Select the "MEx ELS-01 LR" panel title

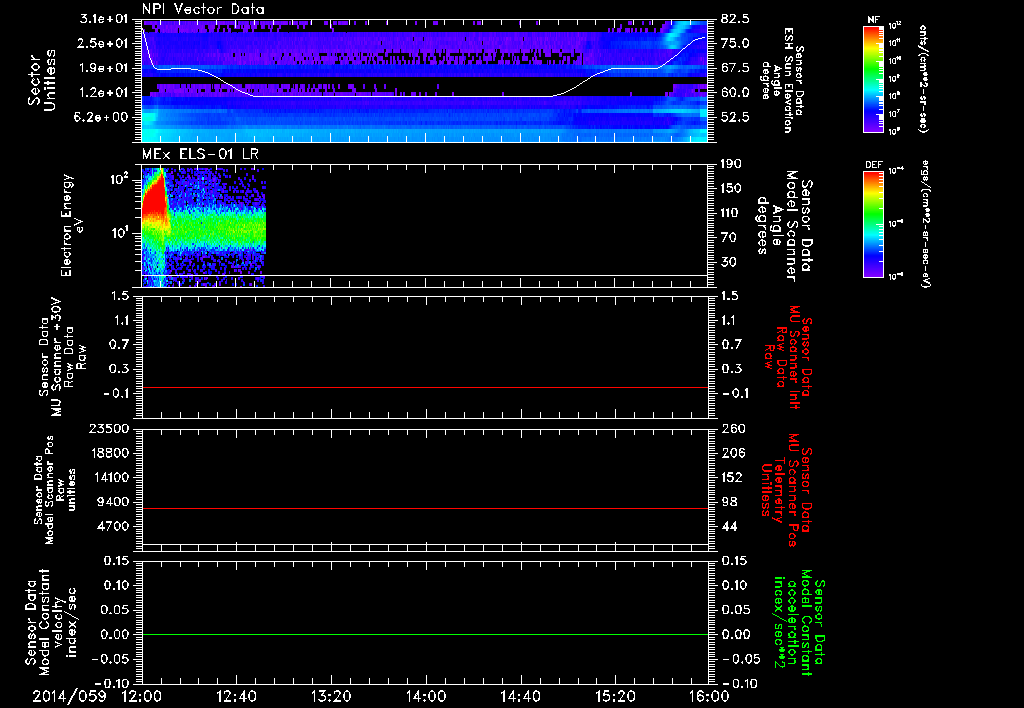coord(200,154)
